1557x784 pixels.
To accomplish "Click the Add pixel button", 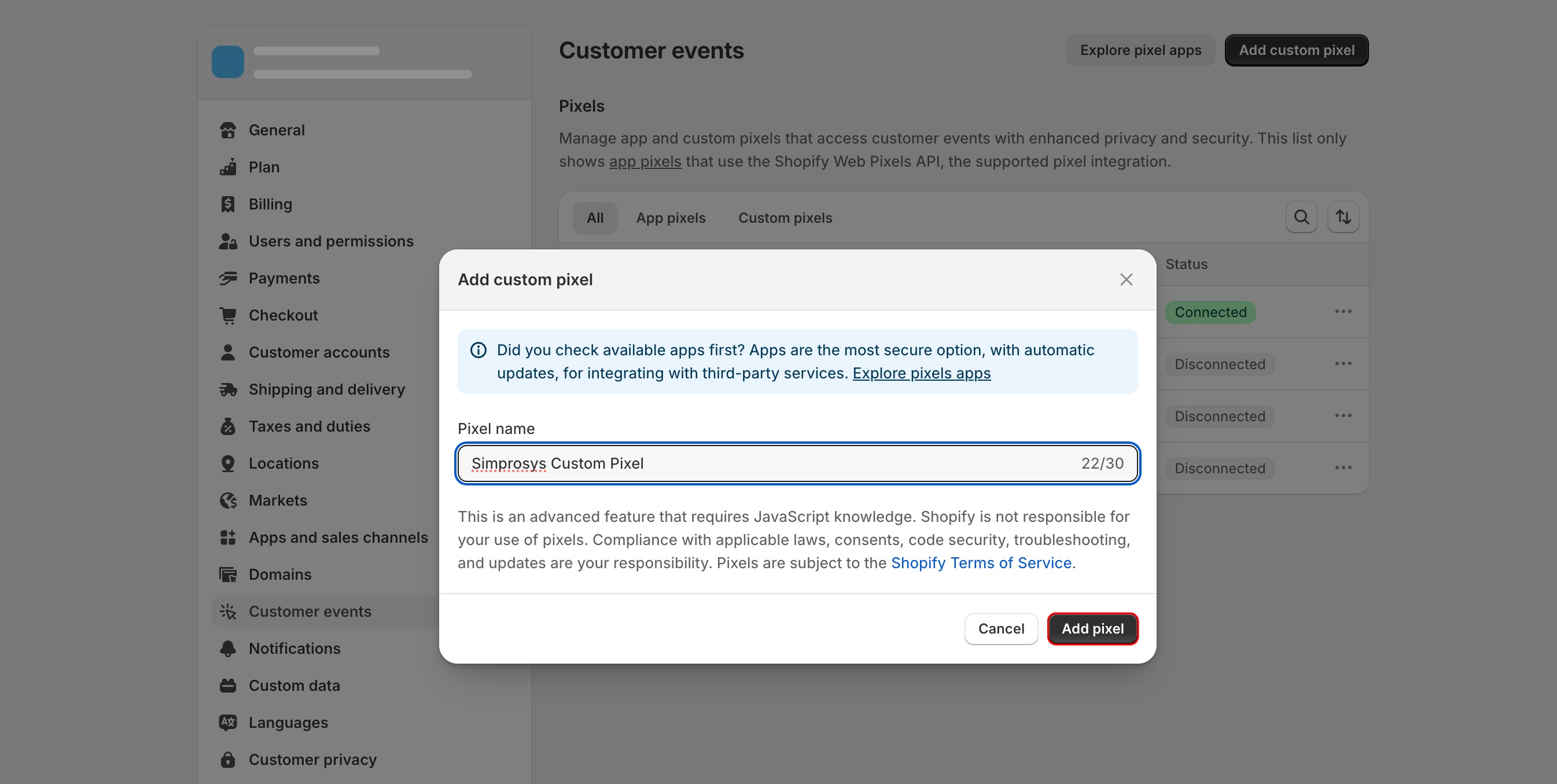I will point(1092,629).
